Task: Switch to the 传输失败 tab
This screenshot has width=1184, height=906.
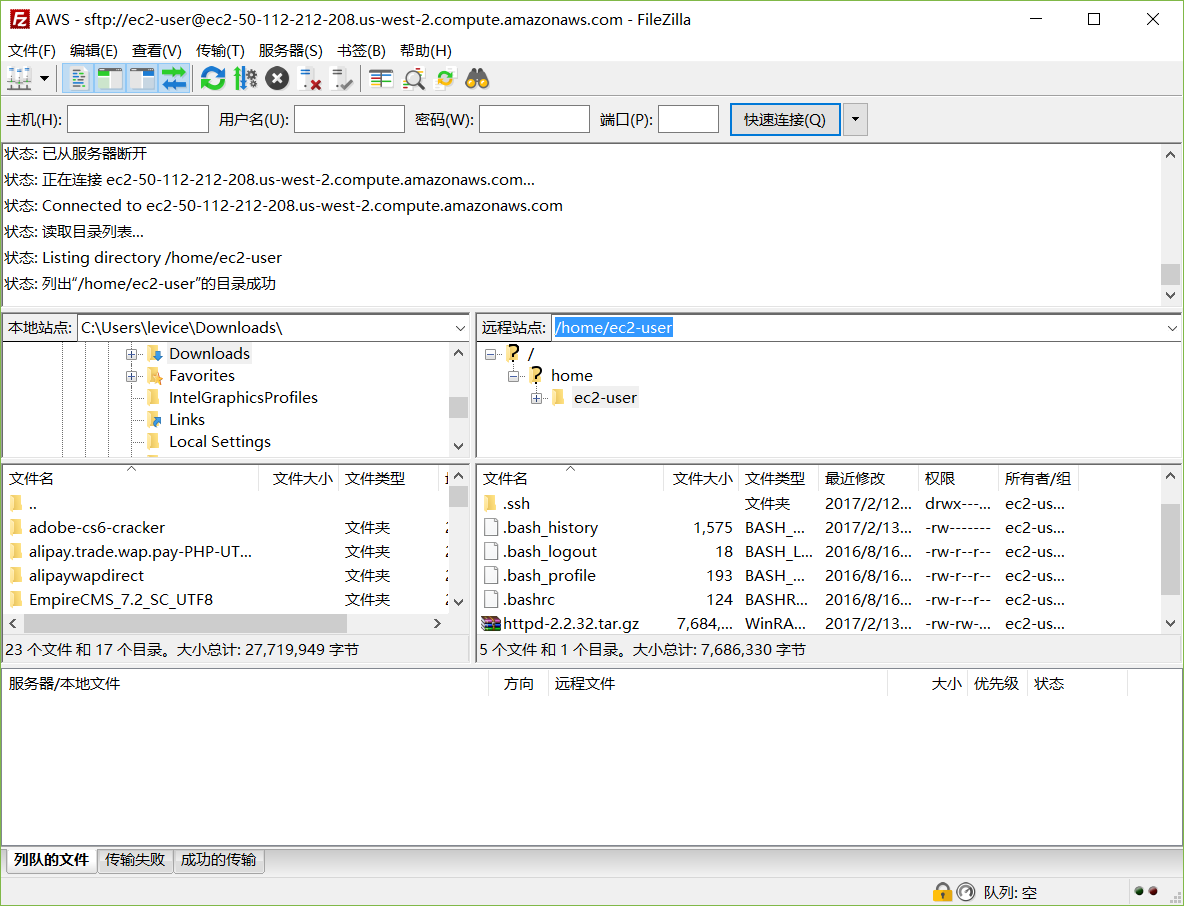Action: tap(134, 860)
